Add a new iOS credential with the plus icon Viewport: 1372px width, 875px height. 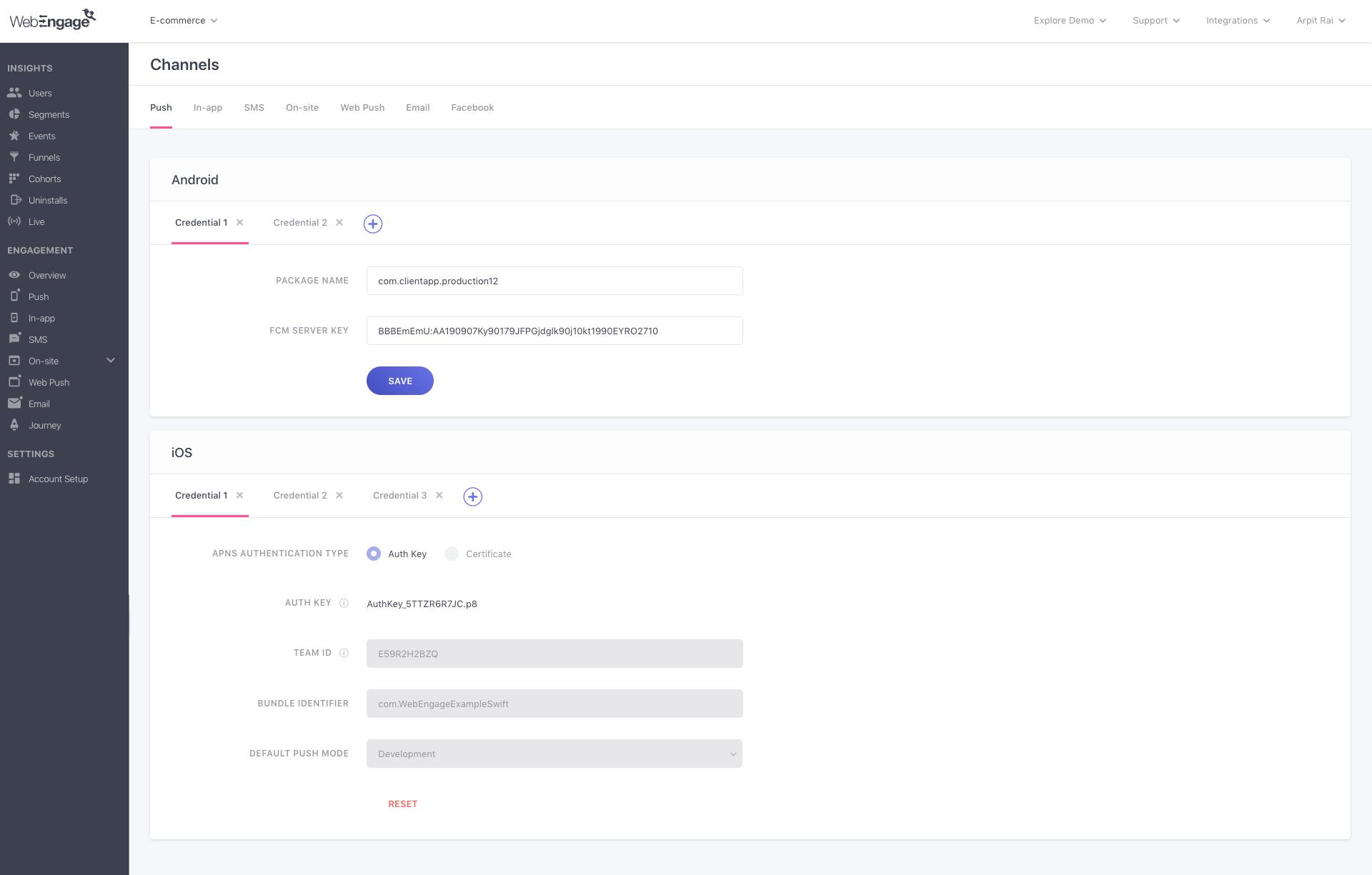(472, 496)
